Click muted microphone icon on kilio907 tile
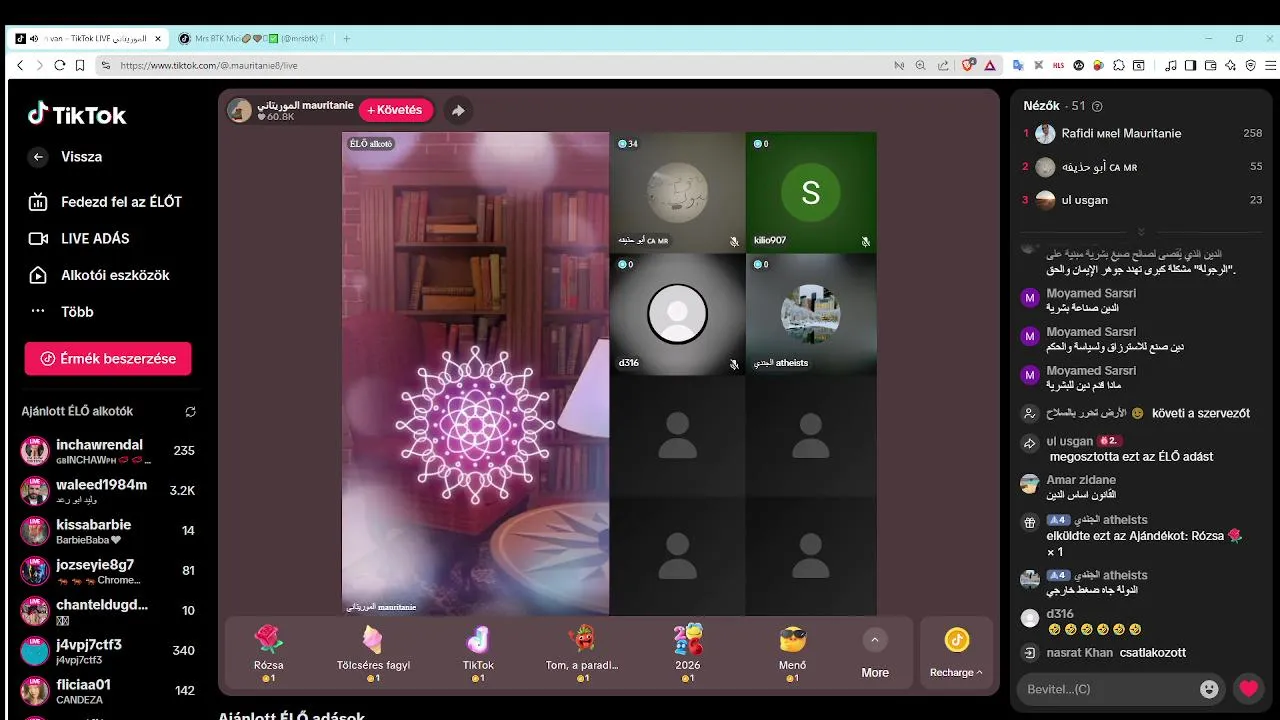Viewport: 1280px width, 720px height. 866,242
